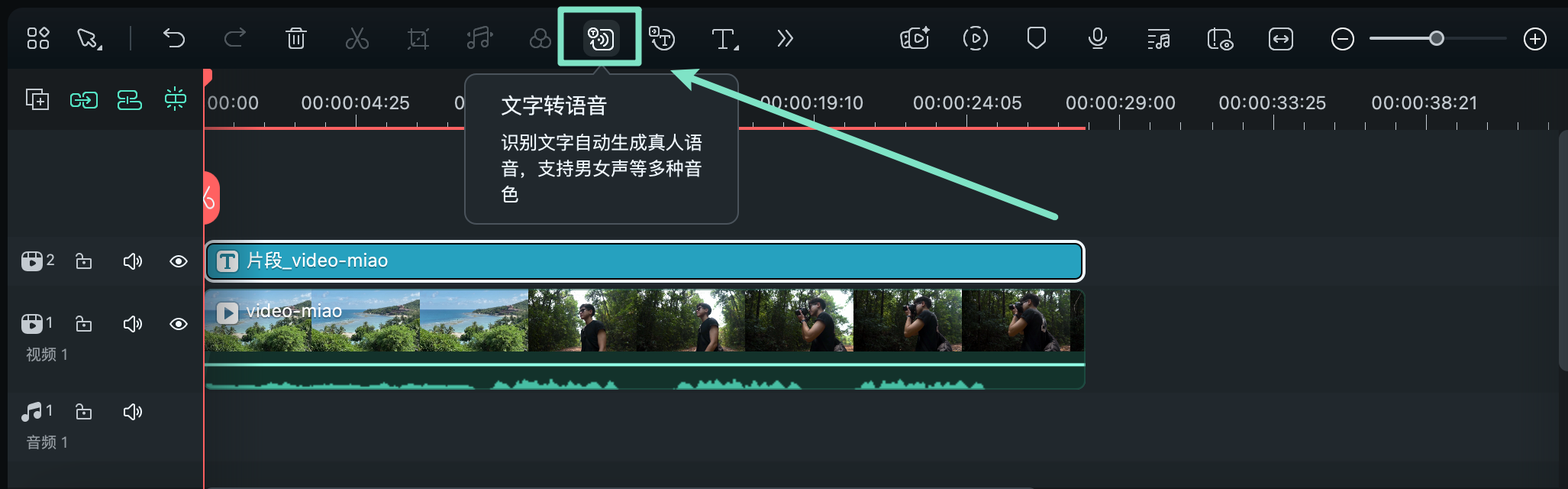Screen dimensions: 1568x489
Task: Click the video track 1 icon
Action: pyautogui.click(x=32, y=324)
